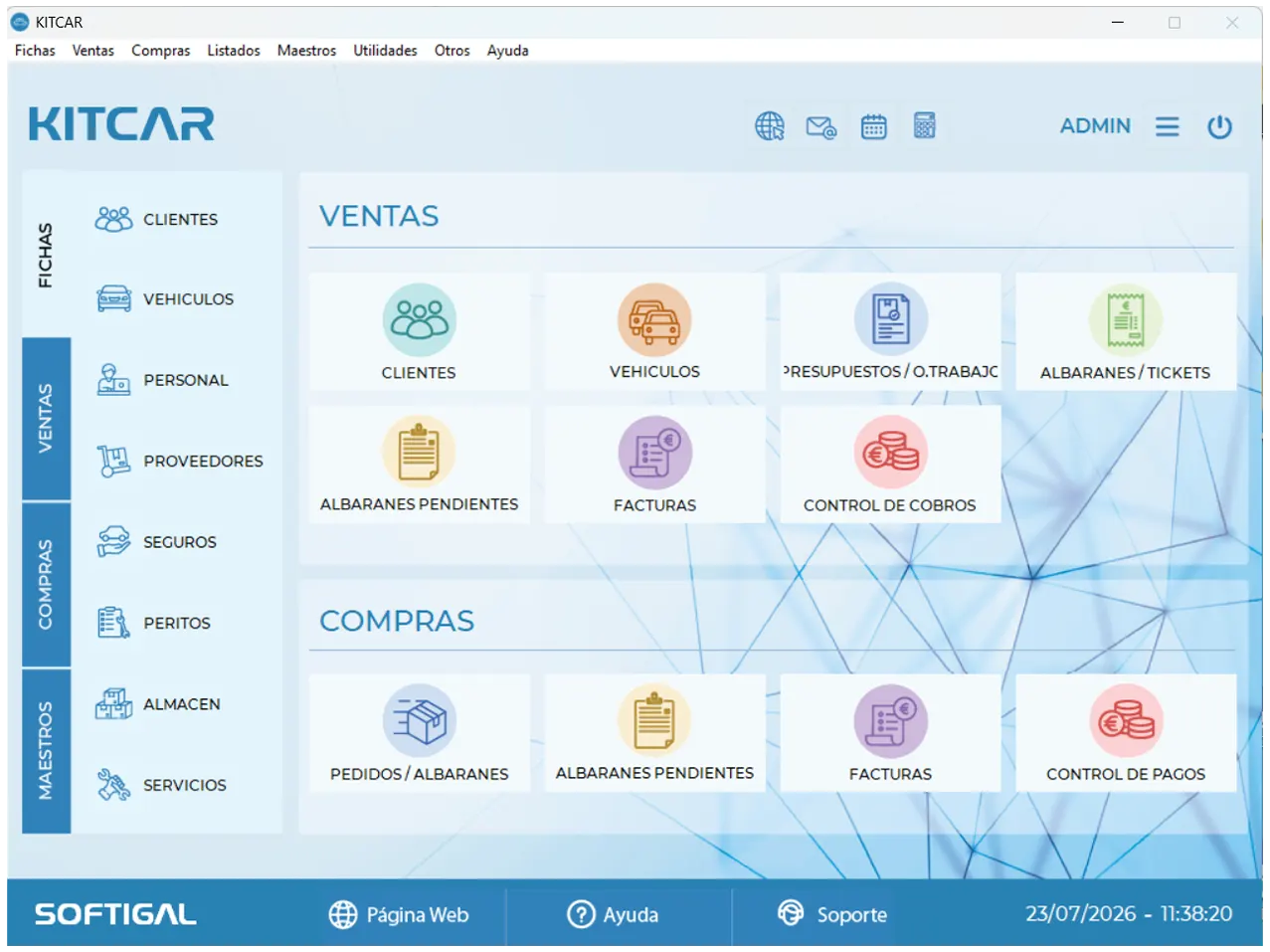Image resolution: width=1270 pixels, height=952 pixels.
Task: Open the Compras menu in menu bar
Action: pos(160,50)
